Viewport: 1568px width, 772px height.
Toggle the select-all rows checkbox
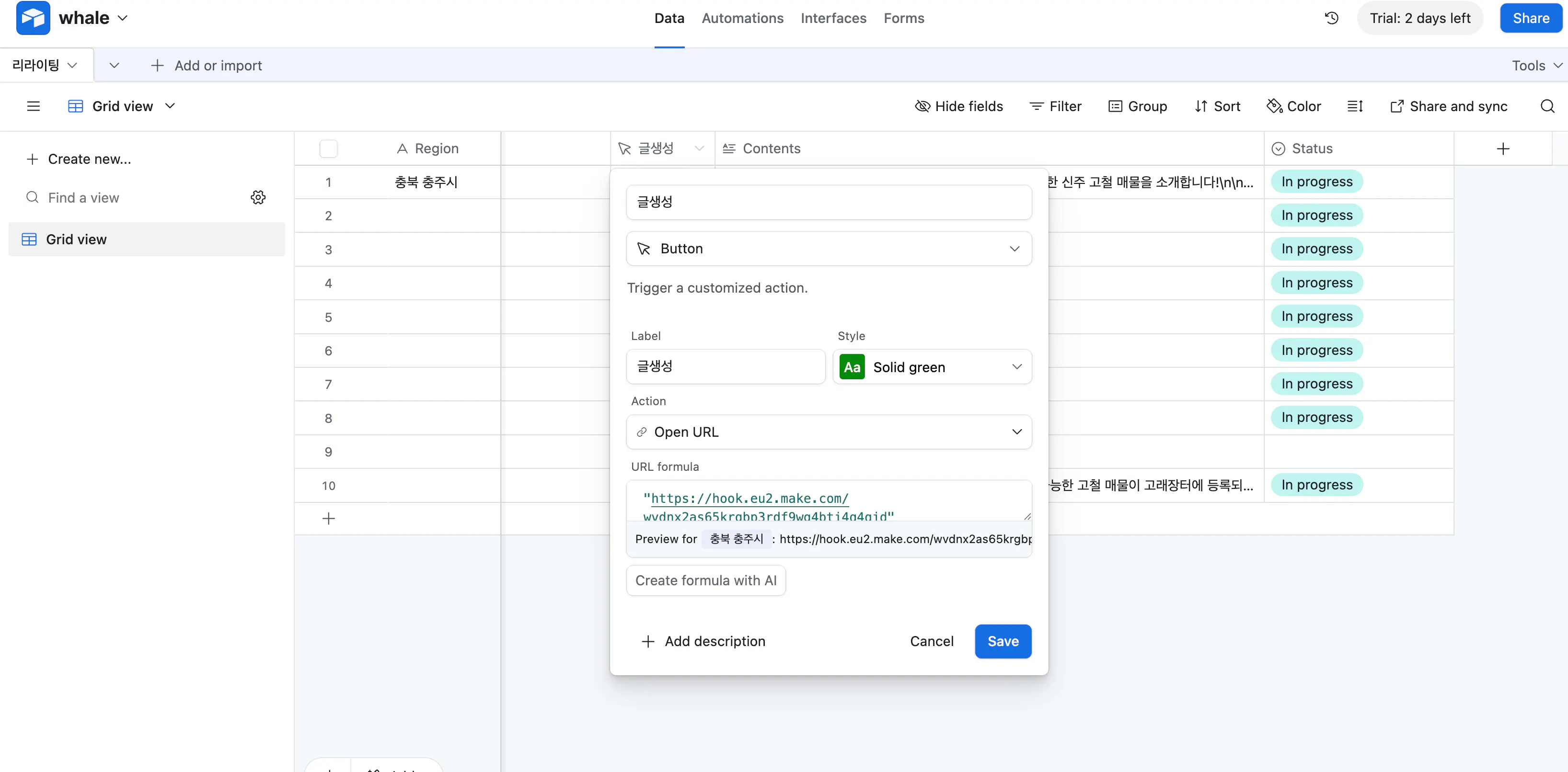[x=328, y=148]
